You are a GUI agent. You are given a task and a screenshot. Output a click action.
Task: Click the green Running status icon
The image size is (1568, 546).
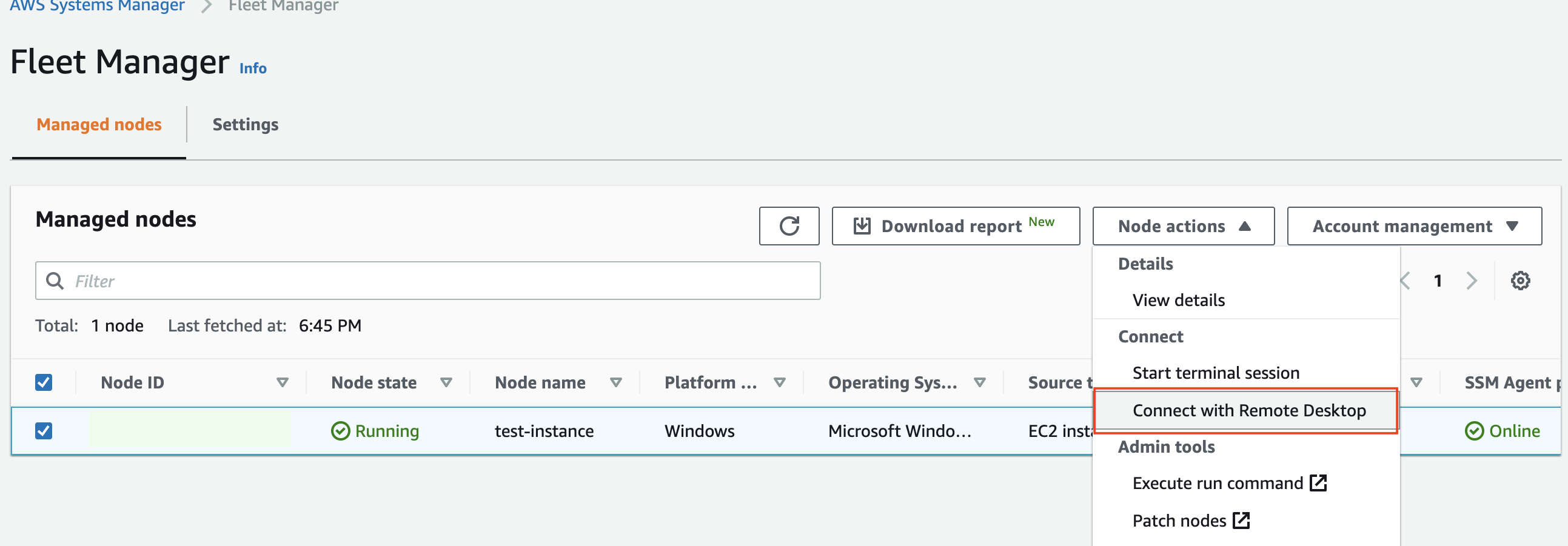tap(340, 431)
